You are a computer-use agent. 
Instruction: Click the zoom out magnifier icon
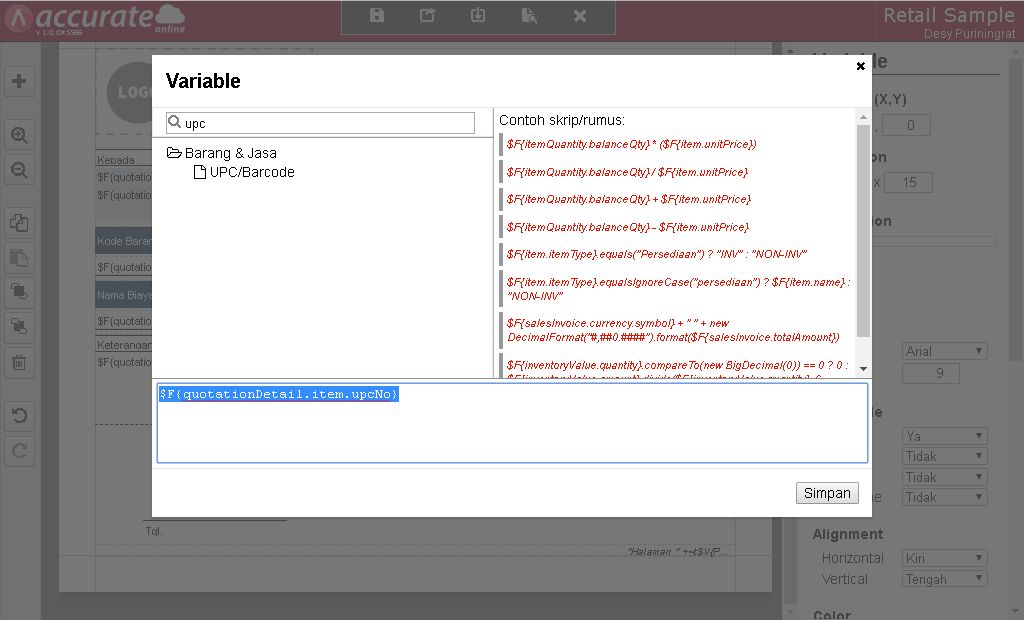19,171
